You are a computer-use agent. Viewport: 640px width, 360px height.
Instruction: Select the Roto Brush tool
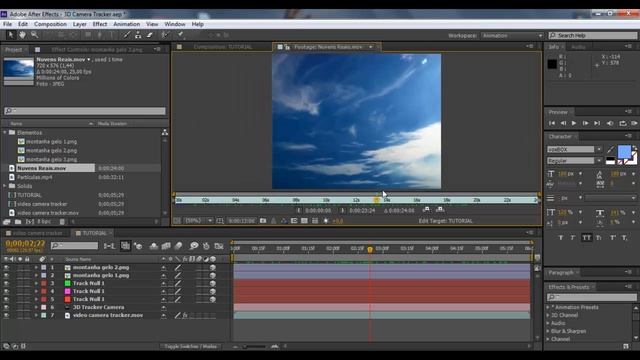click(x=165, y=35)
